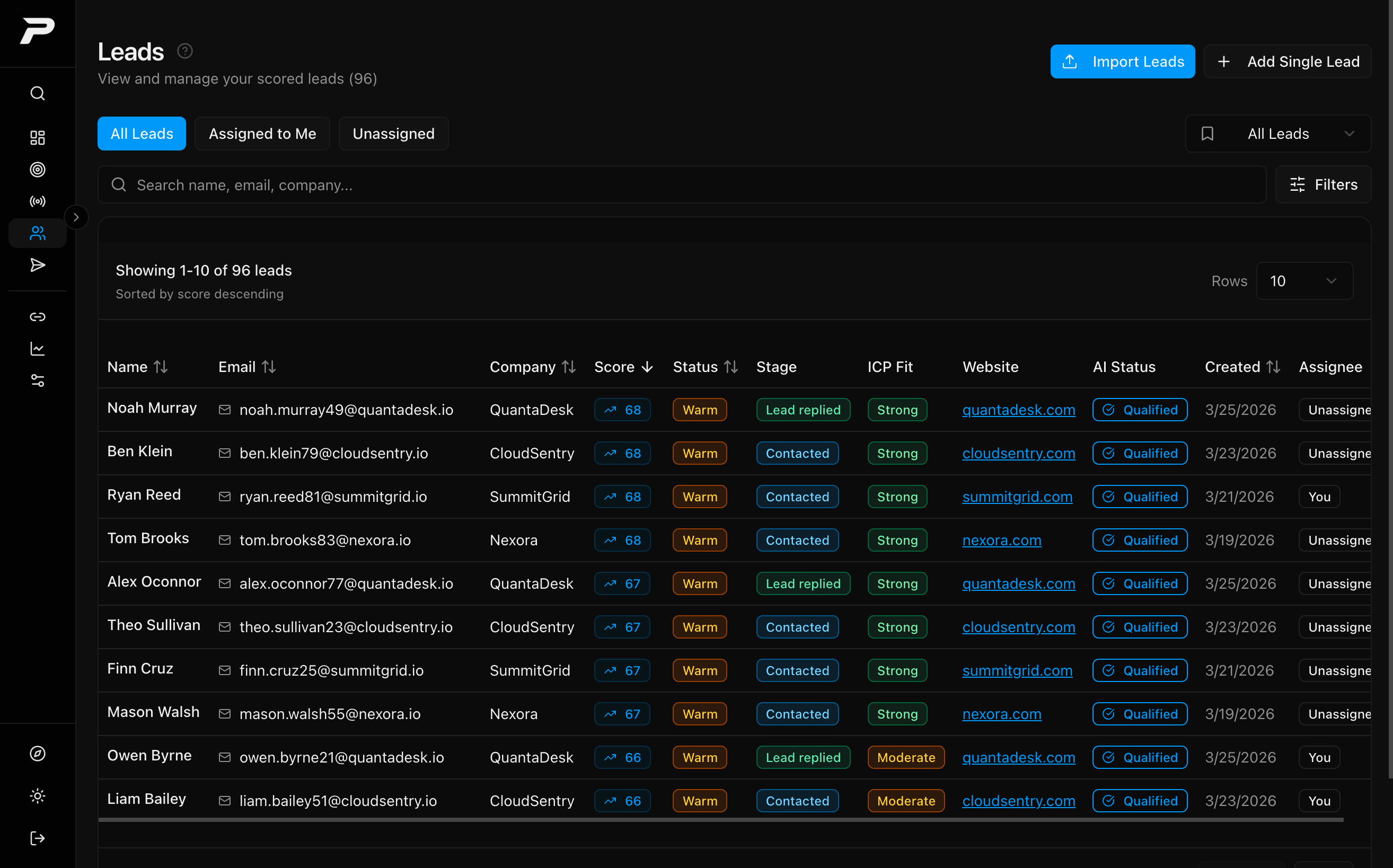This screenshot has width=1393, height=868.
Task: Click Warm status for Mason Walsh
Action: [x=699, y=714]
